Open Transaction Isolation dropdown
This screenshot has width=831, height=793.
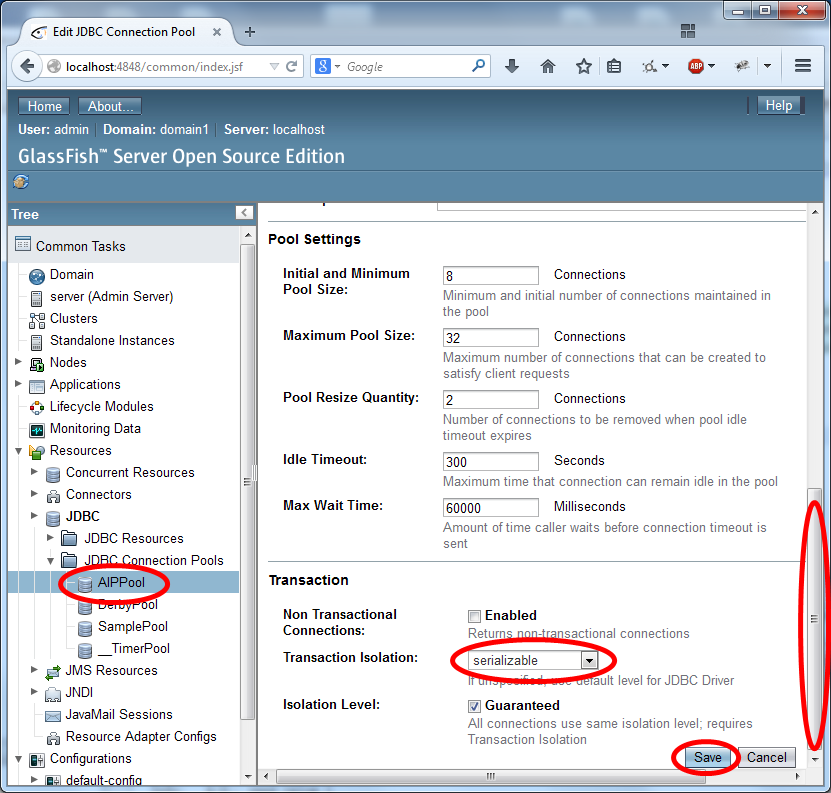pos(589,661)
